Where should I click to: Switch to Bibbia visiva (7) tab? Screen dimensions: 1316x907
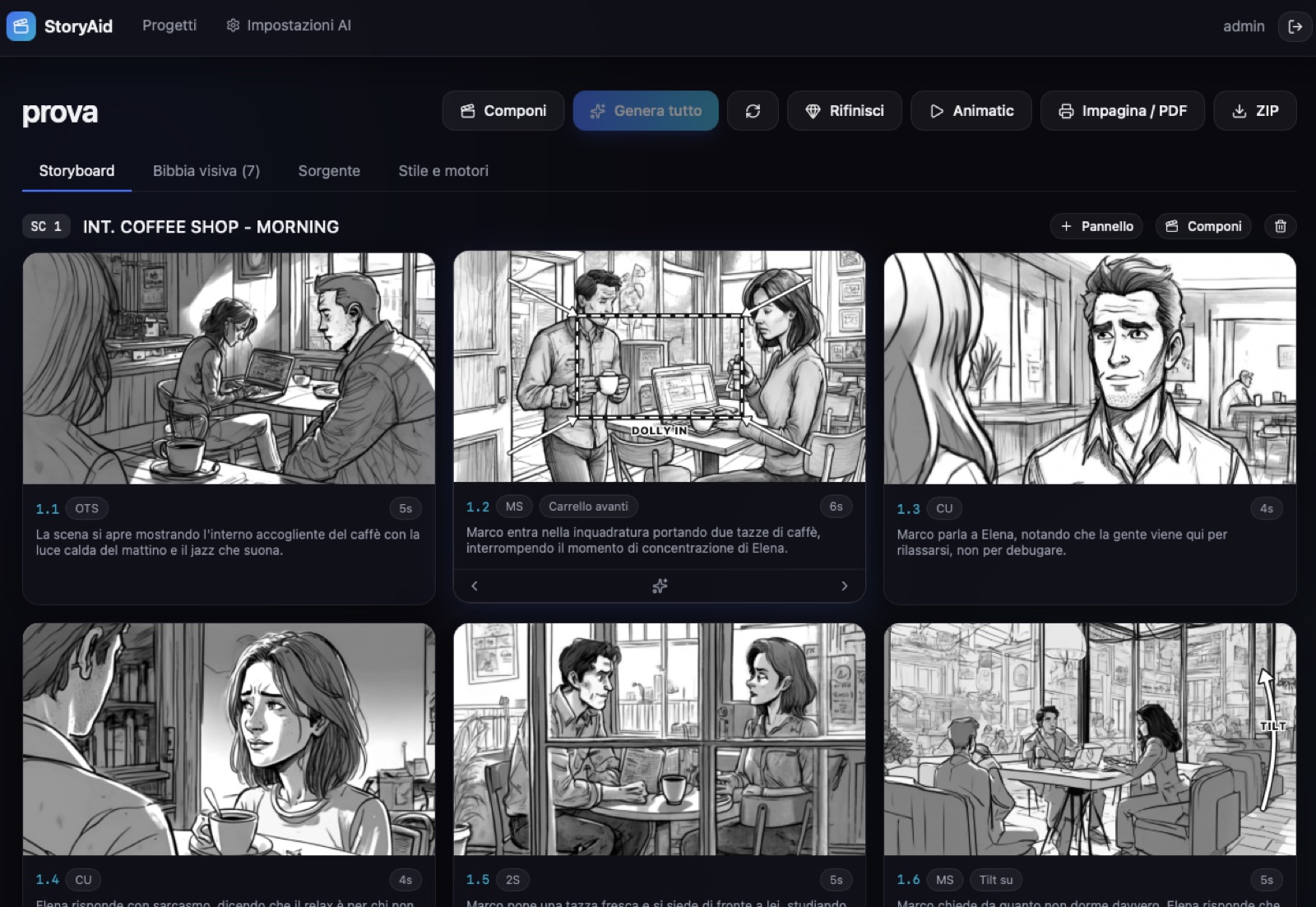(206, 171)
